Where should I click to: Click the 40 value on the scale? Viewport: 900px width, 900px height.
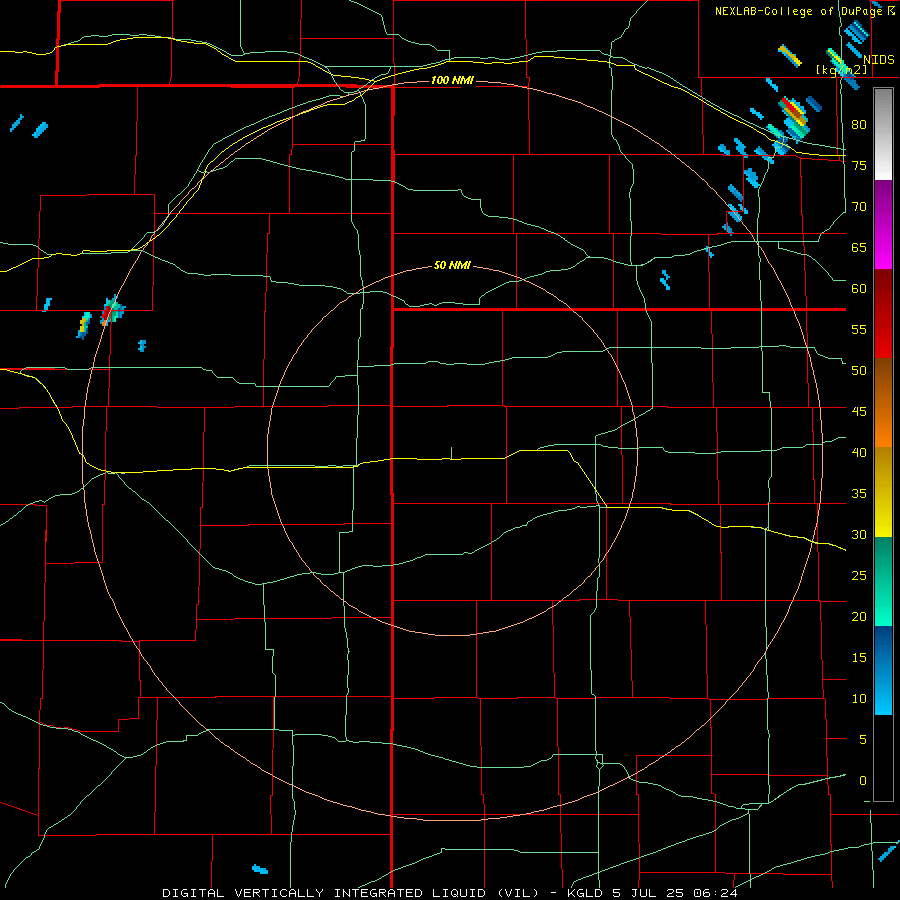click(859, 452)
